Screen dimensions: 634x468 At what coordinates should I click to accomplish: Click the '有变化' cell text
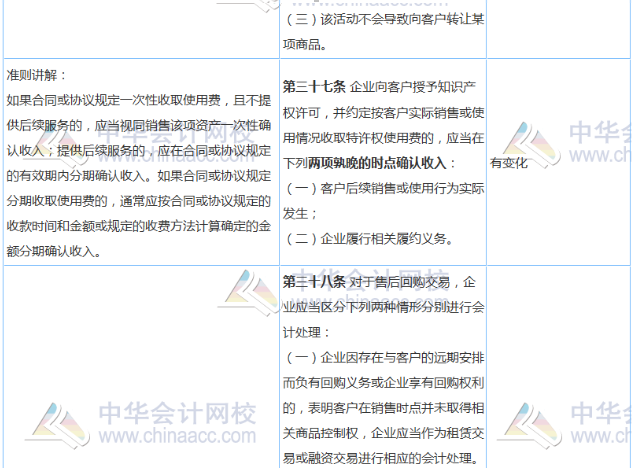coord(509,163)
